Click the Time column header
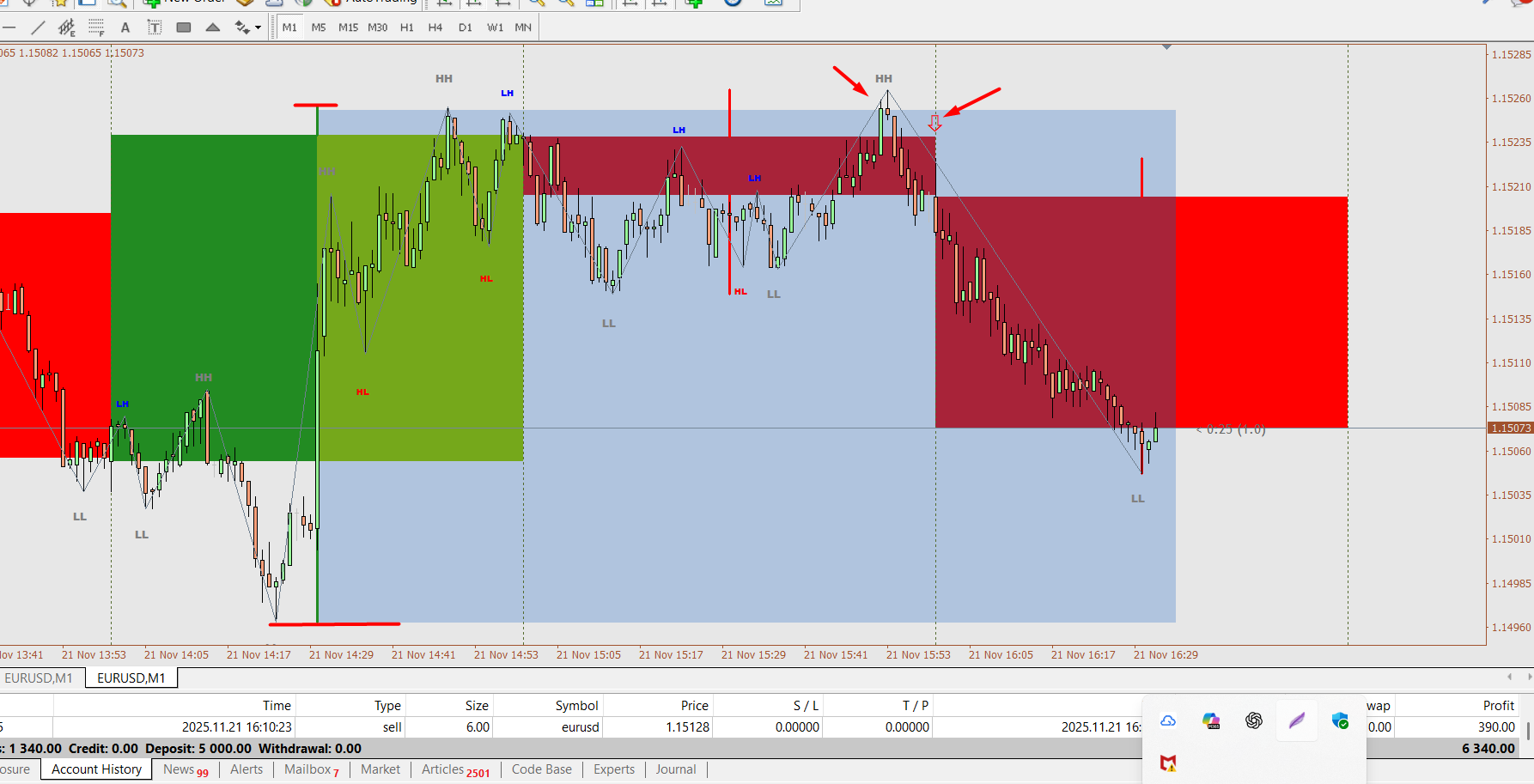 click(174, 705)
